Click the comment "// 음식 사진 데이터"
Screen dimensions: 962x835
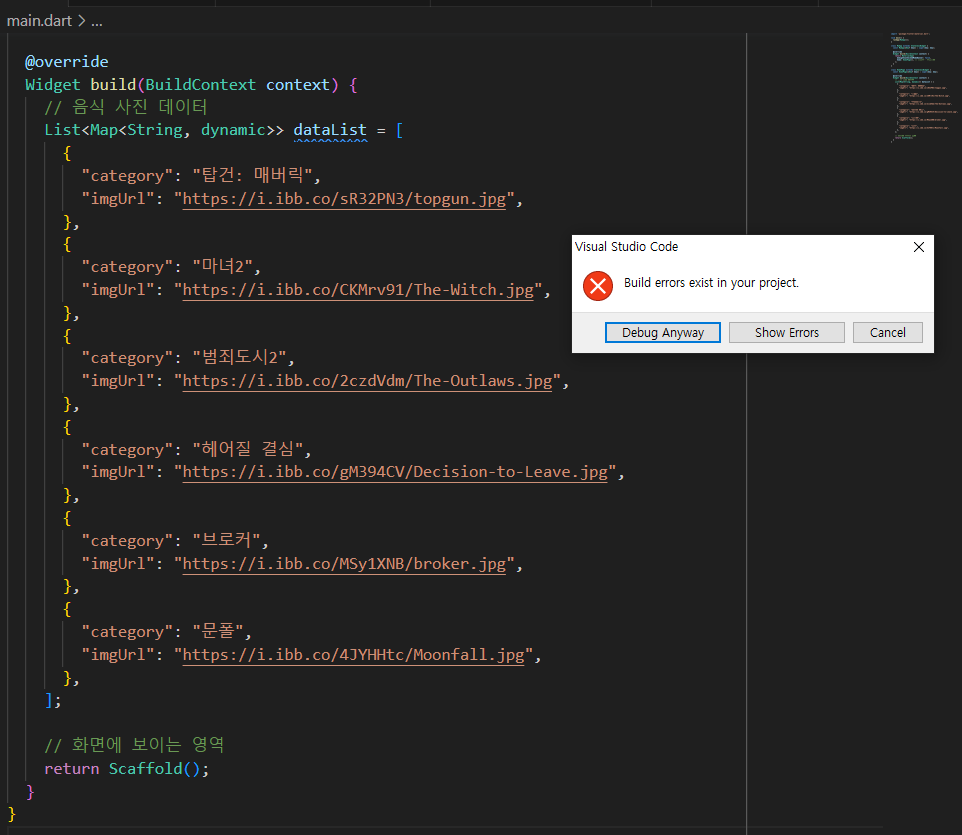click(x=126, y=107)
